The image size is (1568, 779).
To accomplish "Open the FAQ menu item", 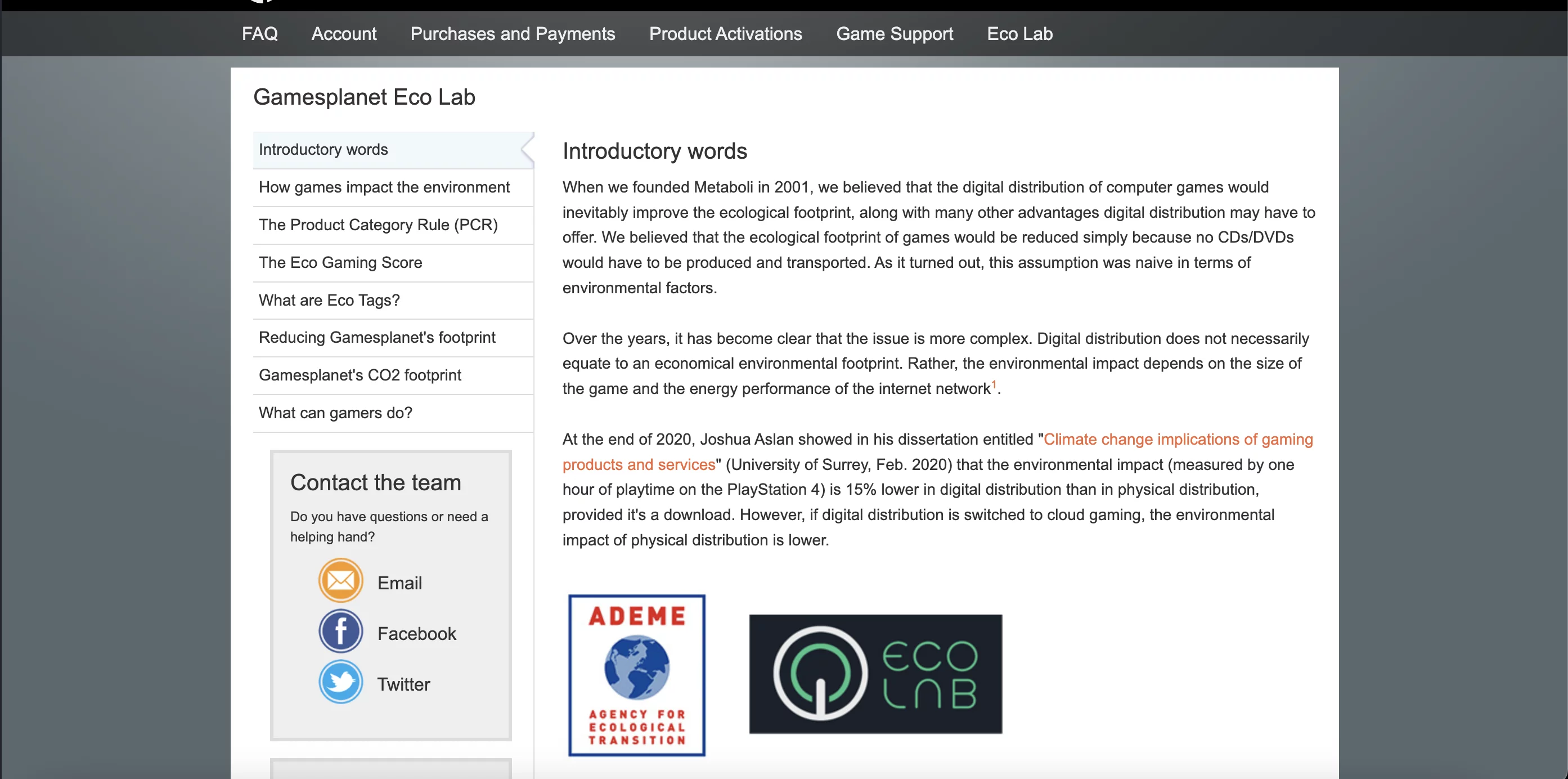I will pyautogui.click(x=259, y=34).
